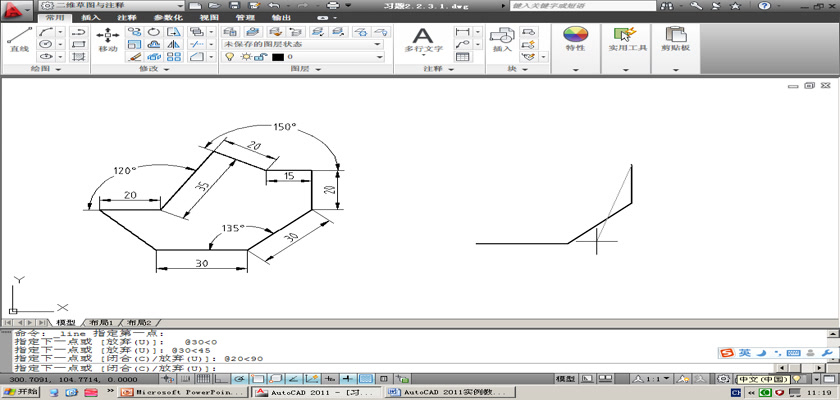Select the Rectangle tool in Draw panel
The image size is (840, 400).
79,44
